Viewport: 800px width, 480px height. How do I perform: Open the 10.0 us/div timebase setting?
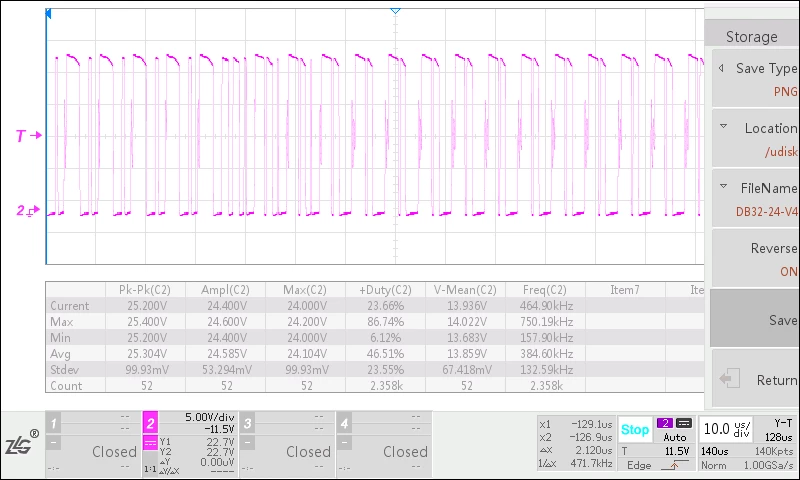coord(727,429)
